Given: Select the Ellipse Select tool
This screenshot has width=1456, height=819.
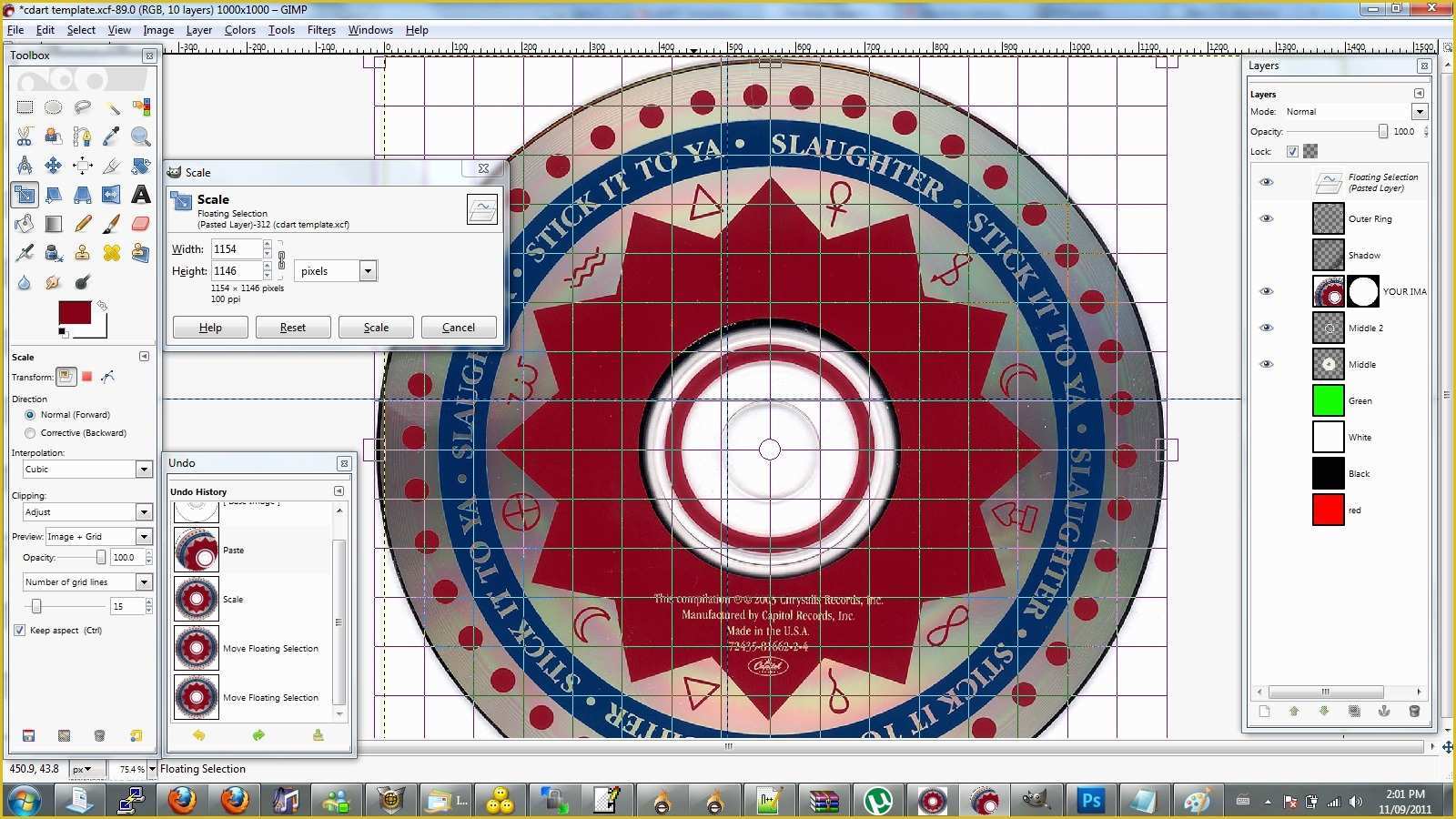Looking at the screenshot, I should 54,107.
